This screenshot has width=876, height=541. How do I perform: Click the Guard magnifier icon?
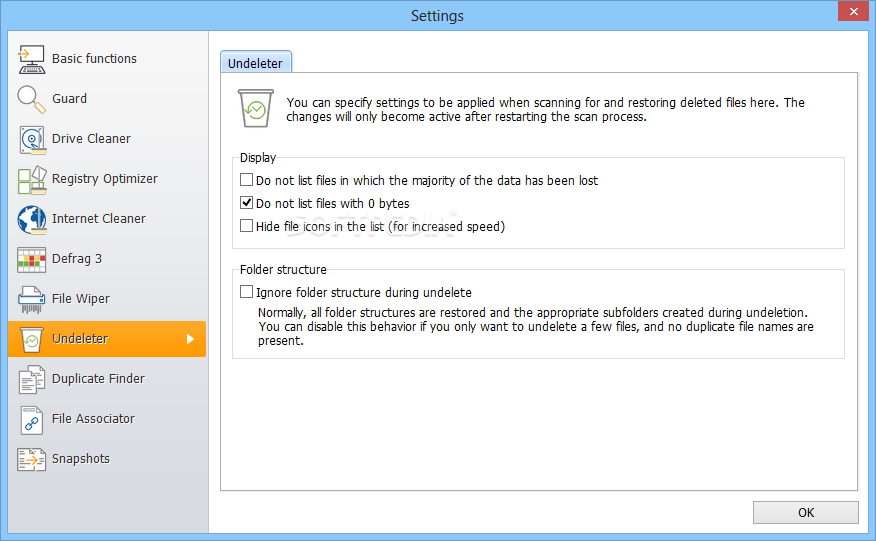pos(31,99)
